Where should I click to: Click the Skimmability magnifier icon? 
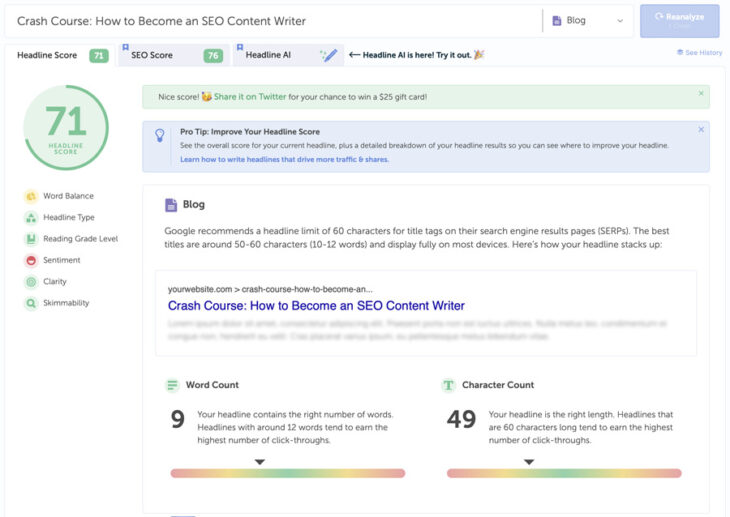pyautogui.click(x=31, y=303)
